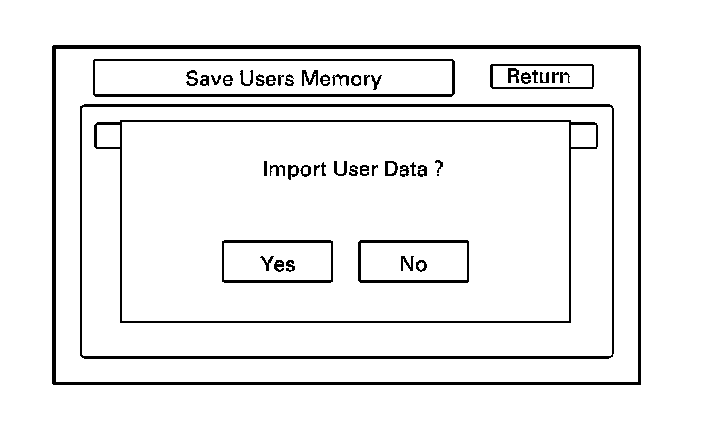
Task: Confirm the import with Yes
Action: coord(277,263)
